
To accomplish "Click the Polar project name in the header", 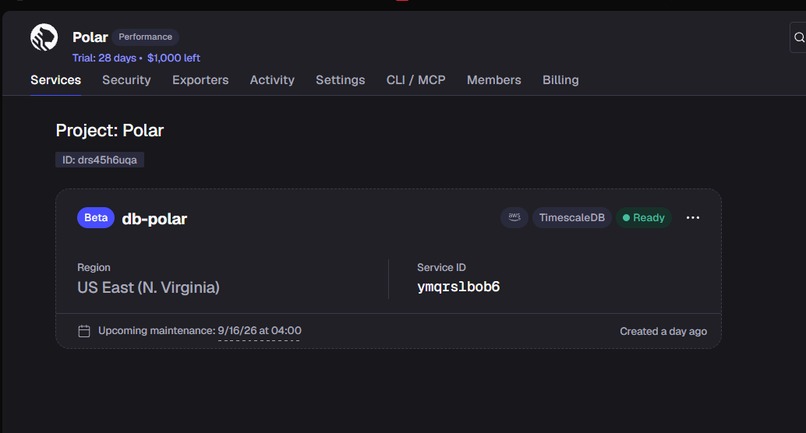I will 90,38.
